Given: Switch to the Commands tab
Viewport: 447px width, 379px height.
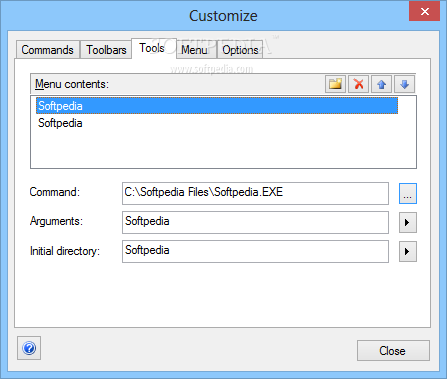Looking at the screenshot, I should click(48, 50).
